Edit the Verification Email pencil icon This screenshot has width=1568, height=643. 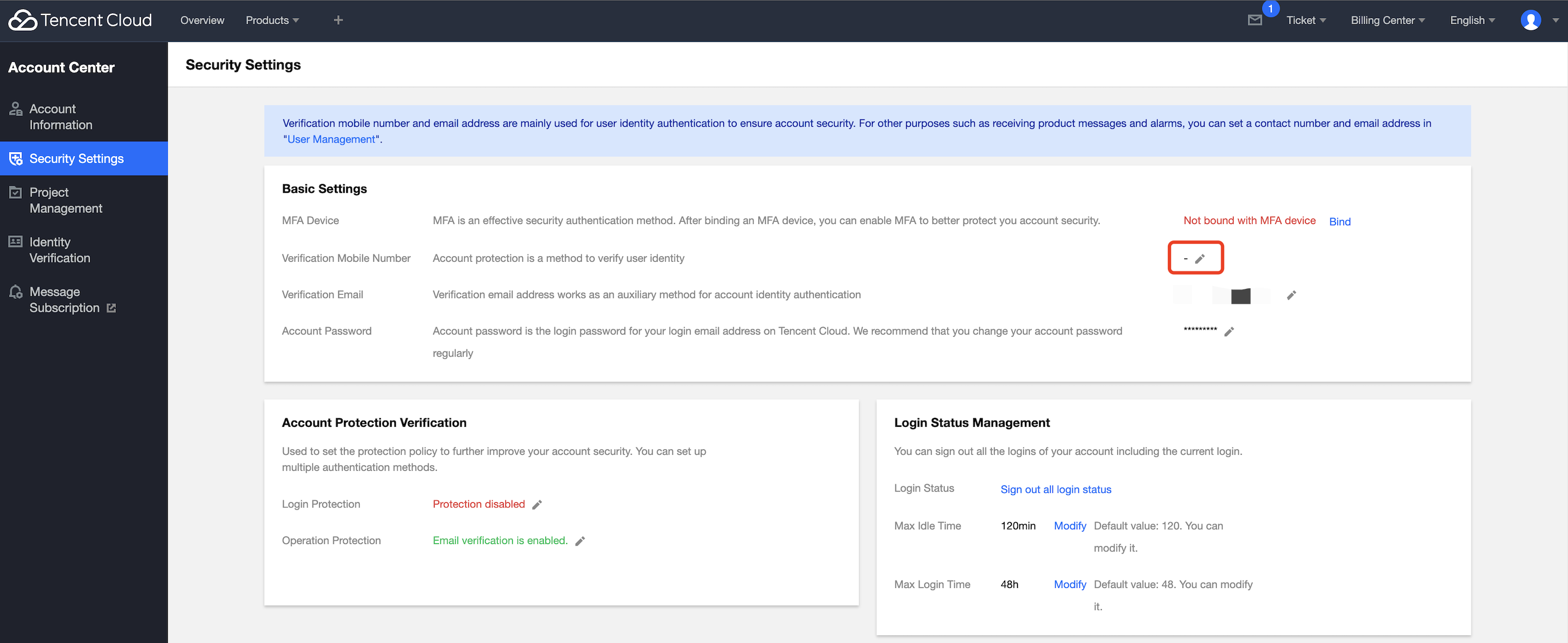(1291, 295)
